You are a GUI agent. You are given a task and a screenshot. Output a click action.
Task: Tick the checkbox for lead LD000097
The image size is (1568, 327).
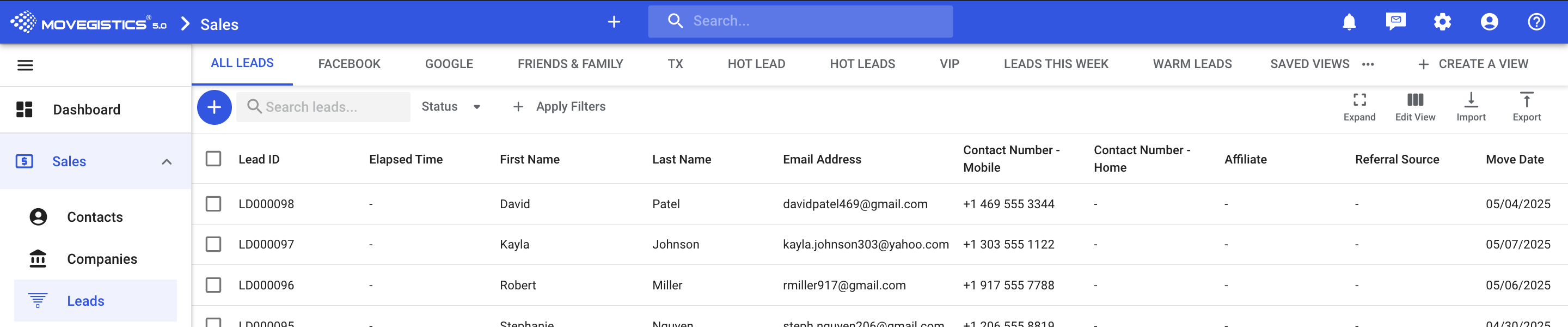click(213, 244)
